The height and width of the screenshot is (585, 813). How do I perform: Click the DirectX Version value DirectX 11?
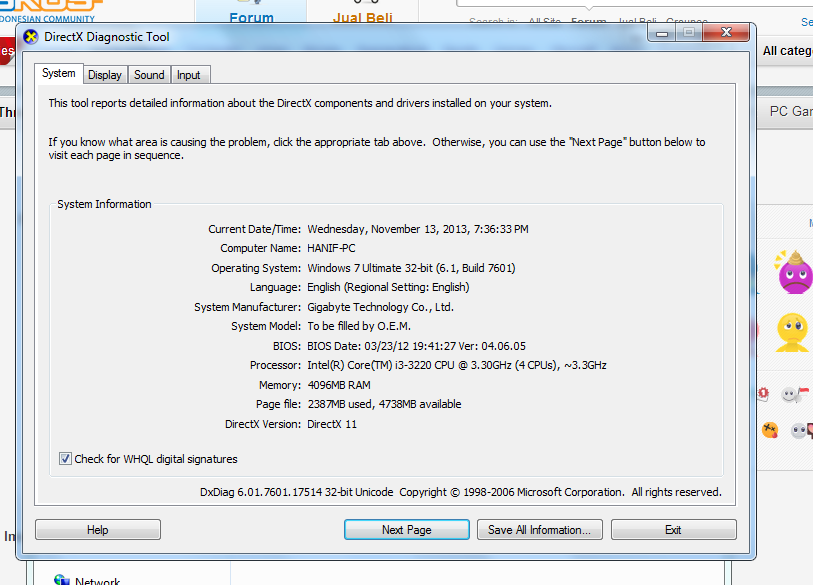click(x=332, y=424)
